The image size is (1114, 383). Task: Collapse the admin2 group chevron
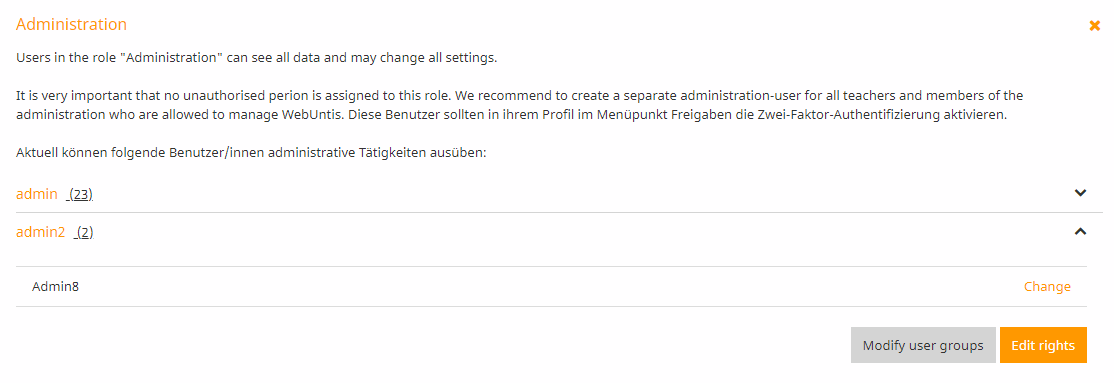[1081, 231]
